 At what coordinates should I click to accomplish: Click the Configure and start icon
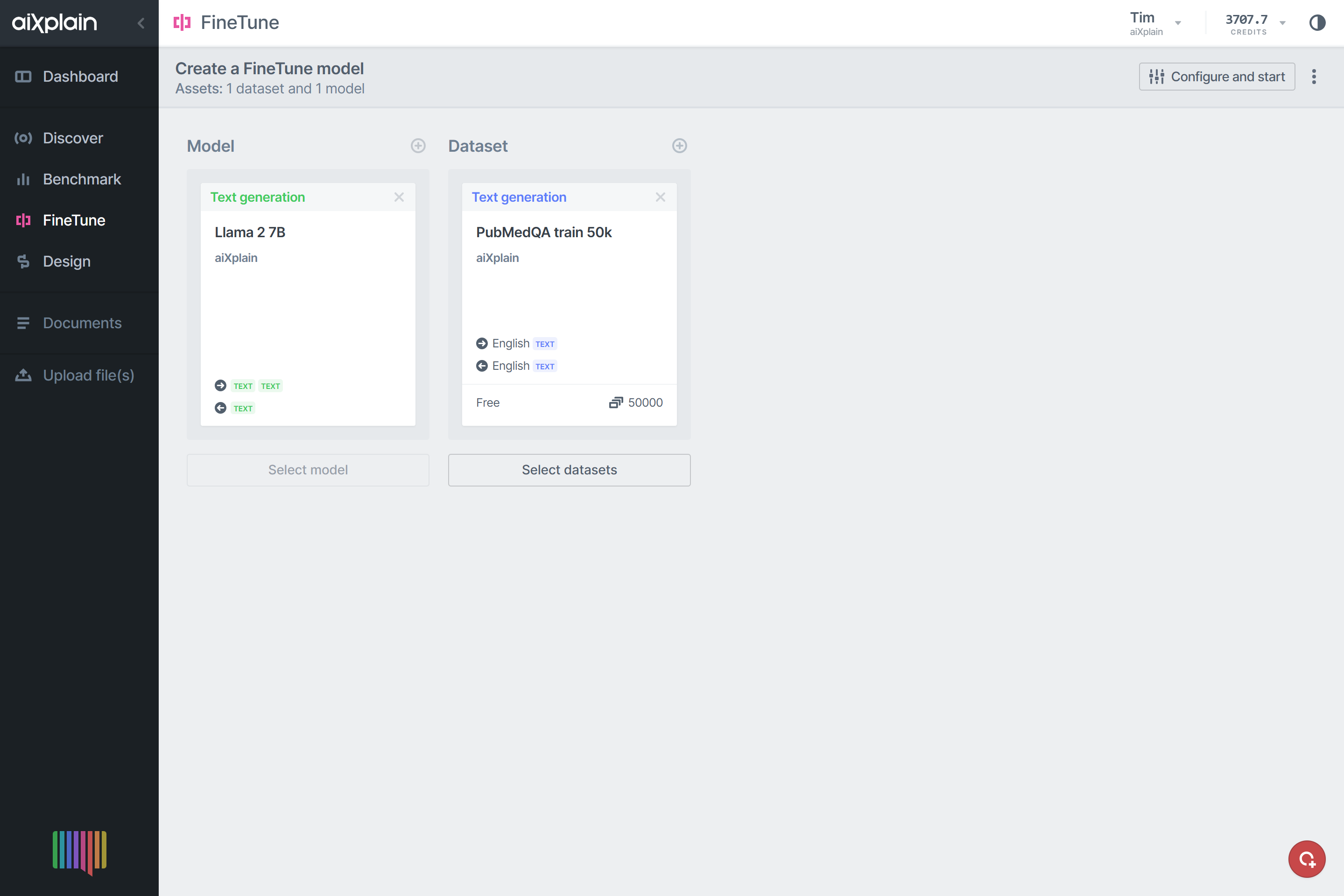point(1157,76)
